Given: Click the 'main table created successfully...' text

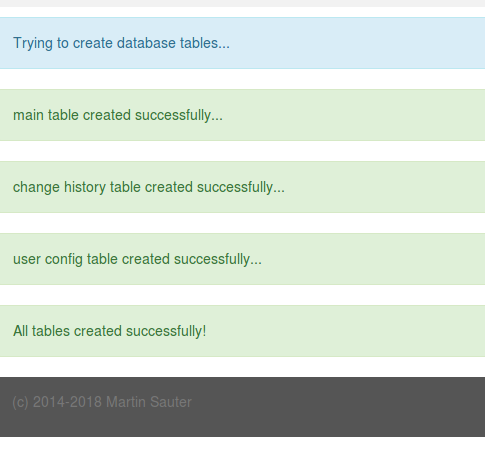Looking at the screenshot, I should tap(118, 115).
